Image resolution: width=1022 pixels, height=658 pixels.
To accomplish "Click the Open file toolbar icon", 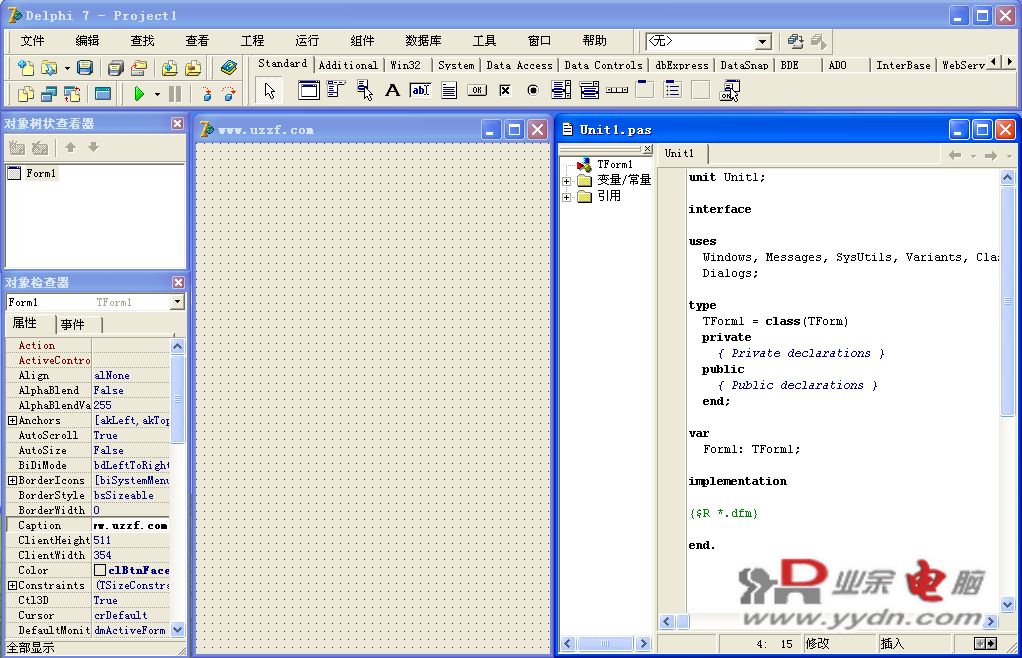I will pos(49,67).
